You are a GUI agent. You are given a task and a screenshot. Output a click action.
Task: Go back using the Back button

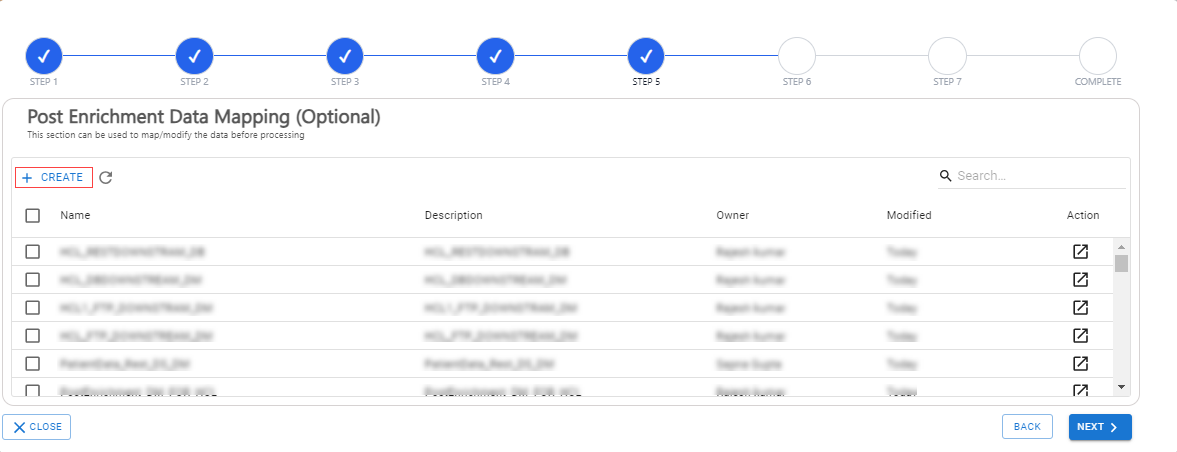[1027, 426]
